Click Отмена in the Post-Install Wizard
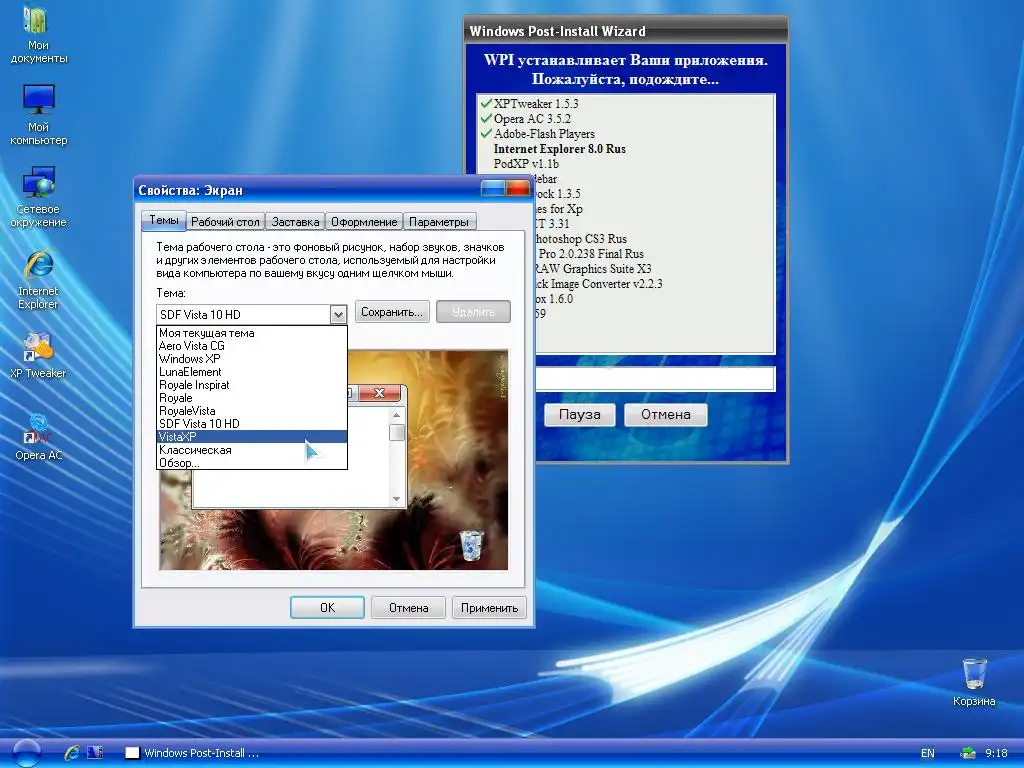Screen dimensions: 1024x768 (665, 415)
